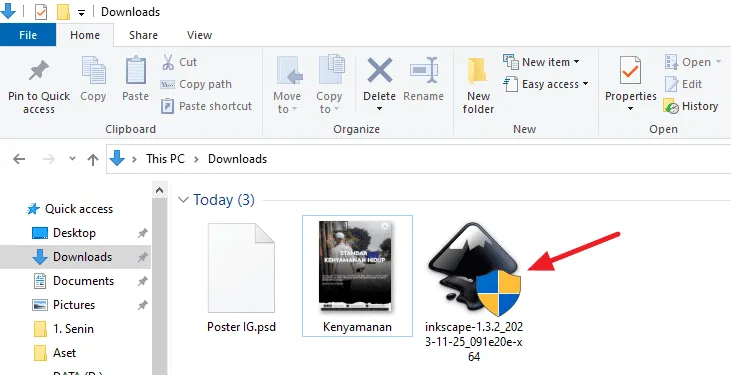Click the Today (3) group header text

(x=224, y=200)
